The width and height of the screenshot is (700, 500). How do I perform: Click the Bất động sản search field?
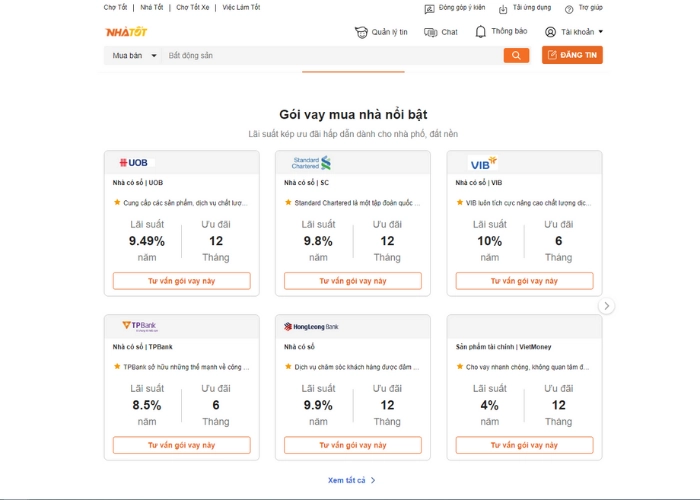click(330, 55)
